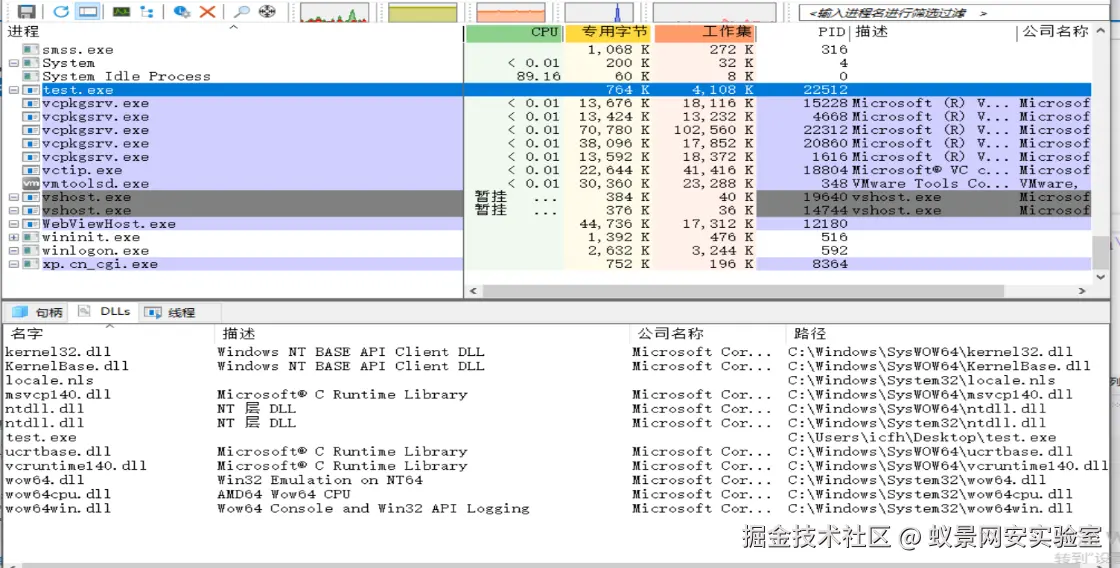The image size is (1120, 568).
Task: Select the find window crosshair target icon
Action: [x=267, y=11]
